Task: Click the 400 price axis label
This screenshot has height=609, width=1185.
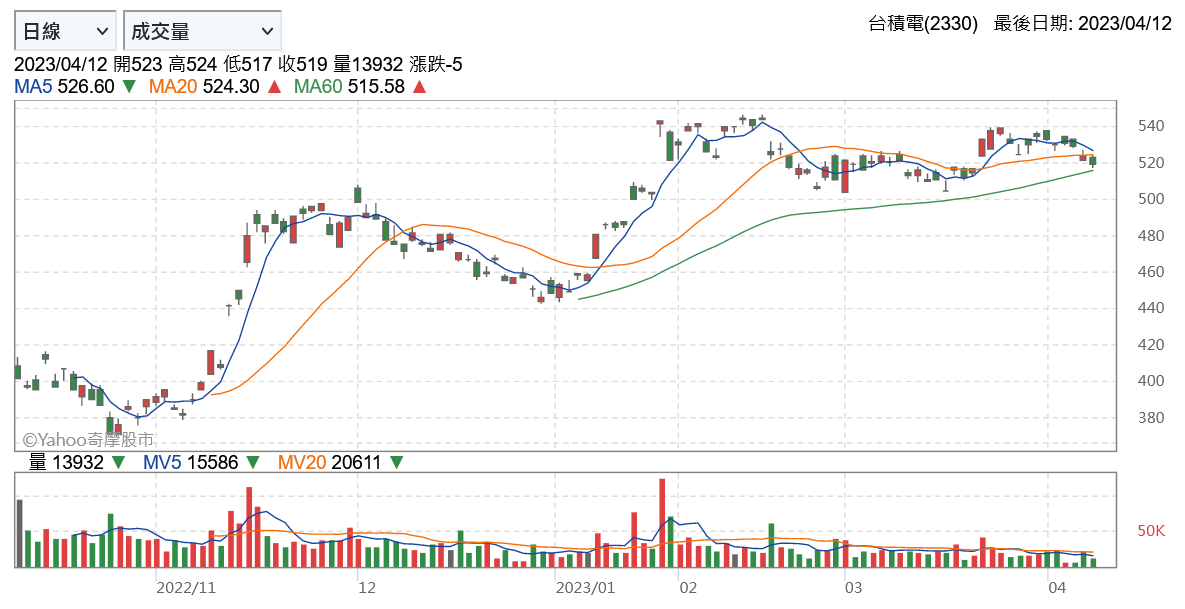Action: tap(1150, 380)
